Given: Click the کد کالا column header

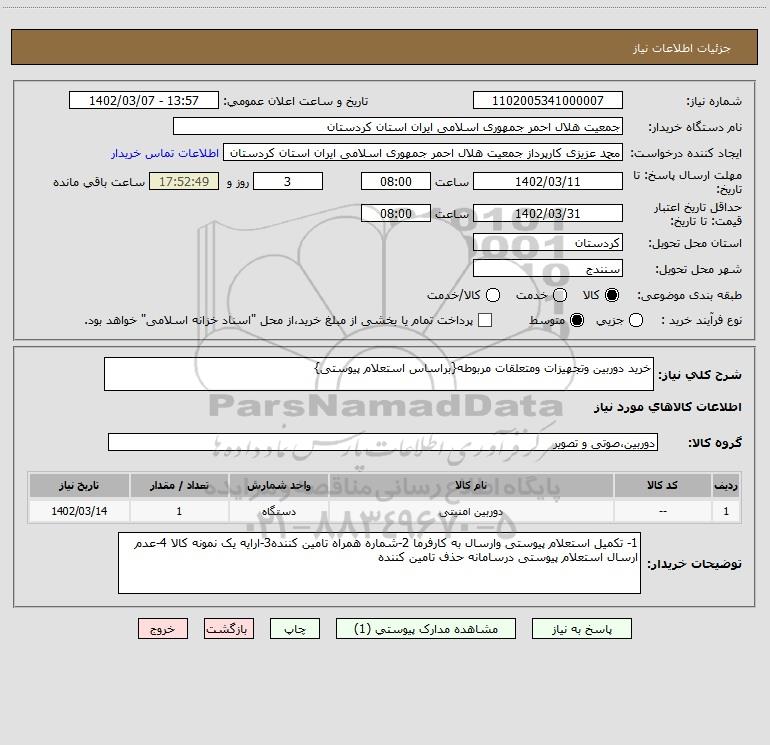Looking at the screenshot, I should pos(662,486).
